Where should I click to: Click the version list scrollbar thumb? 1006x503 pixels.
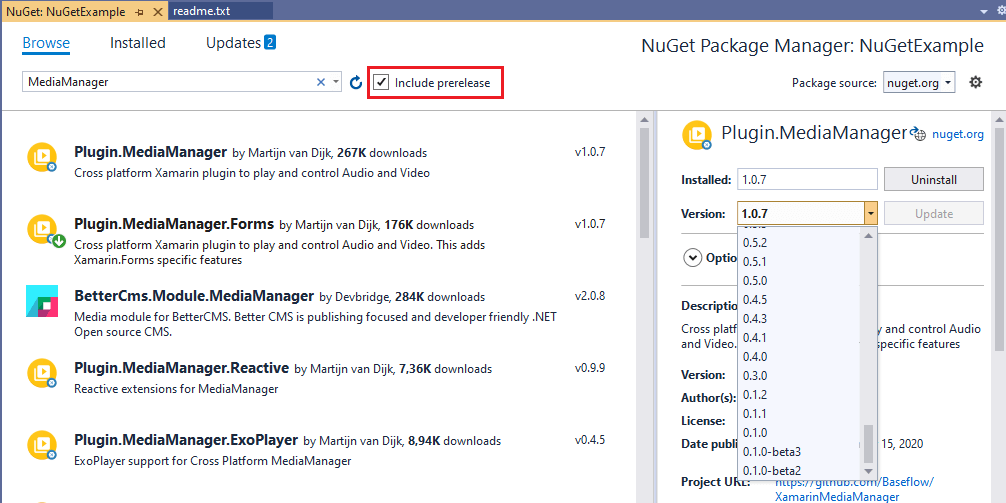pos(869,444)
